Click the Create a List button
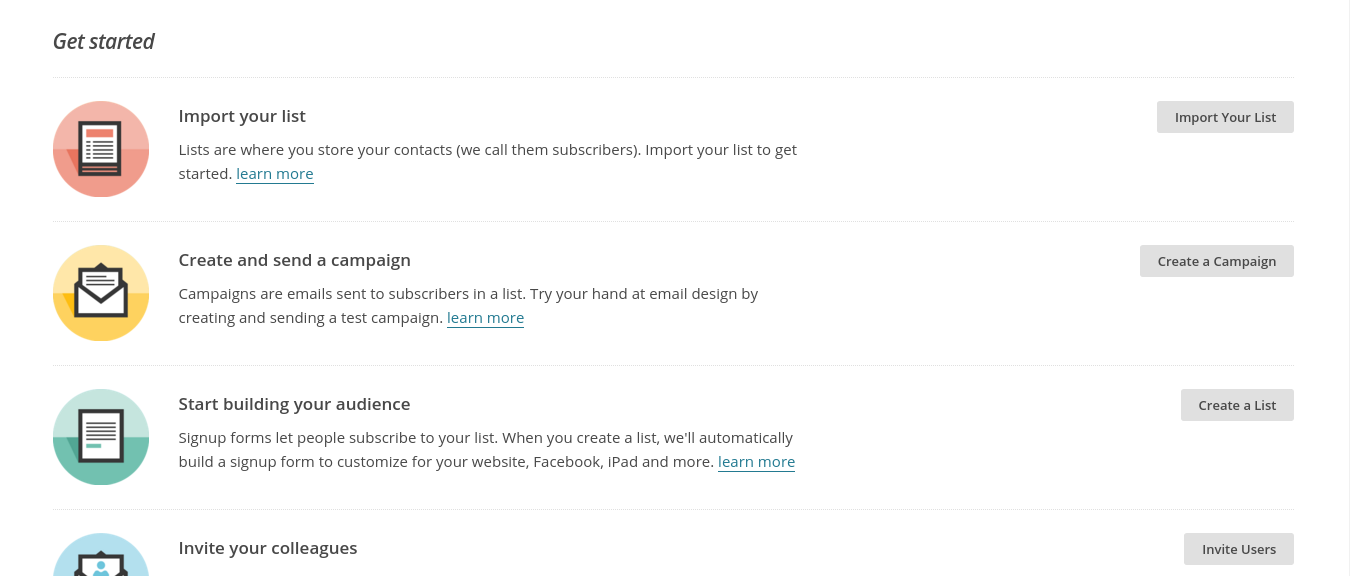 pos(1237,405)
